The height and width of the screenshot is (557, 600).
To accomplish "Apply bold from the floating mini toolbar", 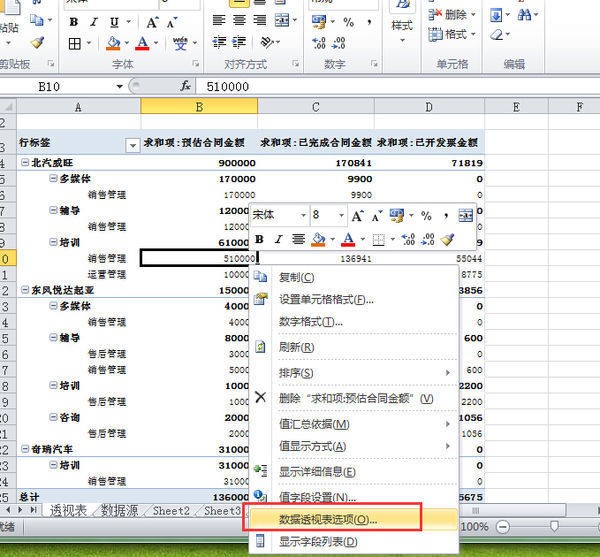I will [260, 239].
